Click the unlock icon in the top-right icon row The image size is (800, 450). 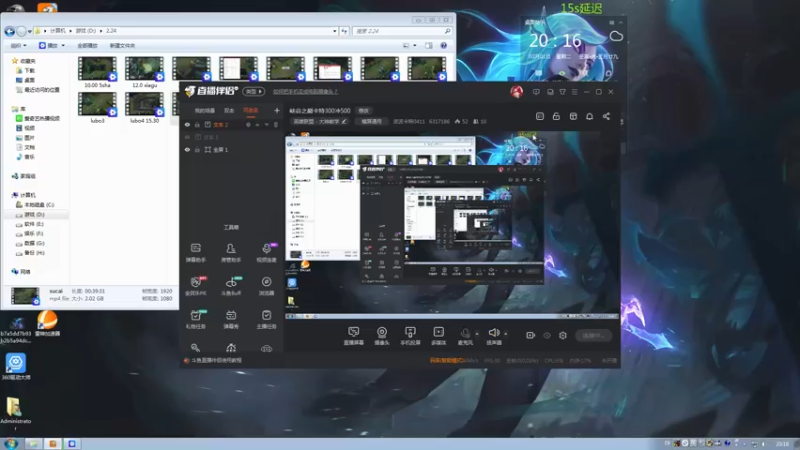click(556, 116)
